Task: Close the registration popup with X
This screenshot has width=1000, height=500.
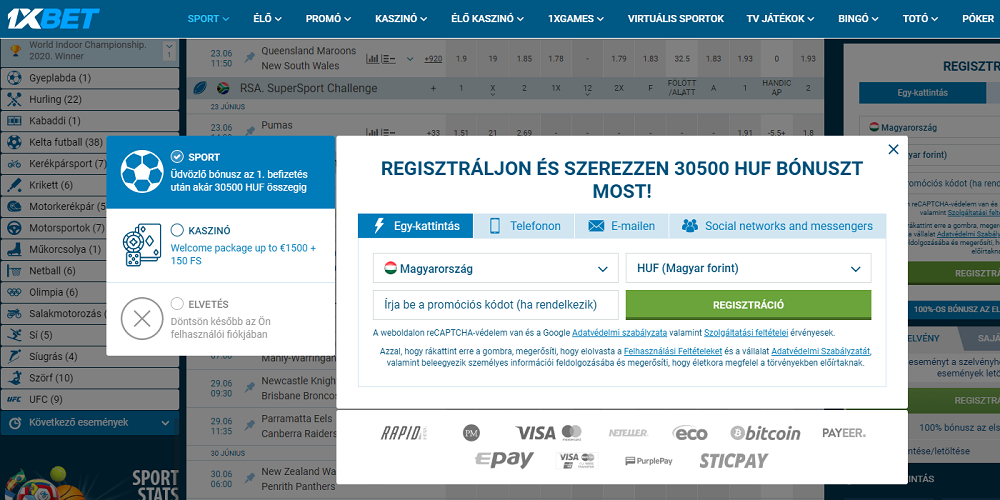Action: 893,149
